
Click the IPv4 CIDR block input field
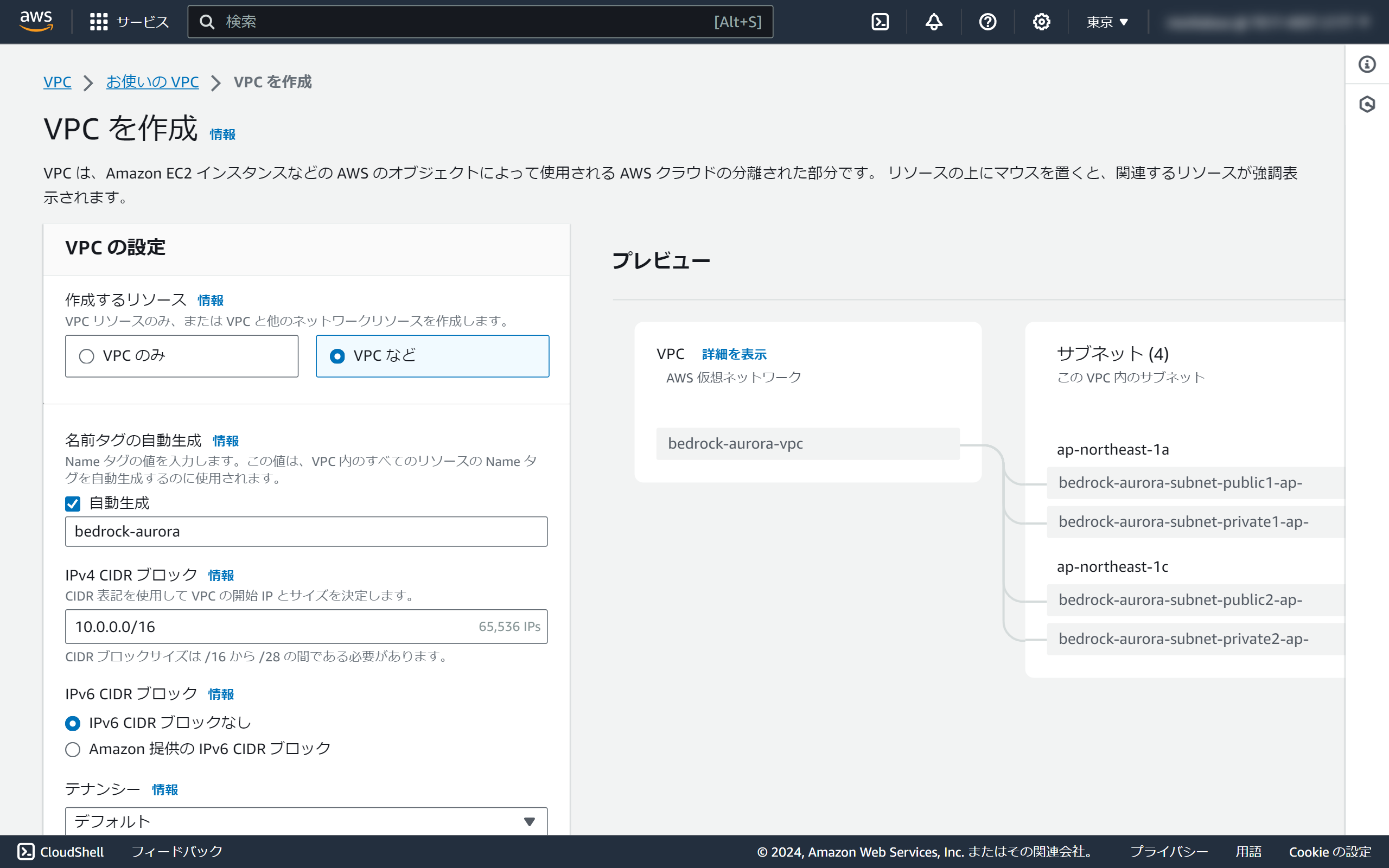point(270,626)
